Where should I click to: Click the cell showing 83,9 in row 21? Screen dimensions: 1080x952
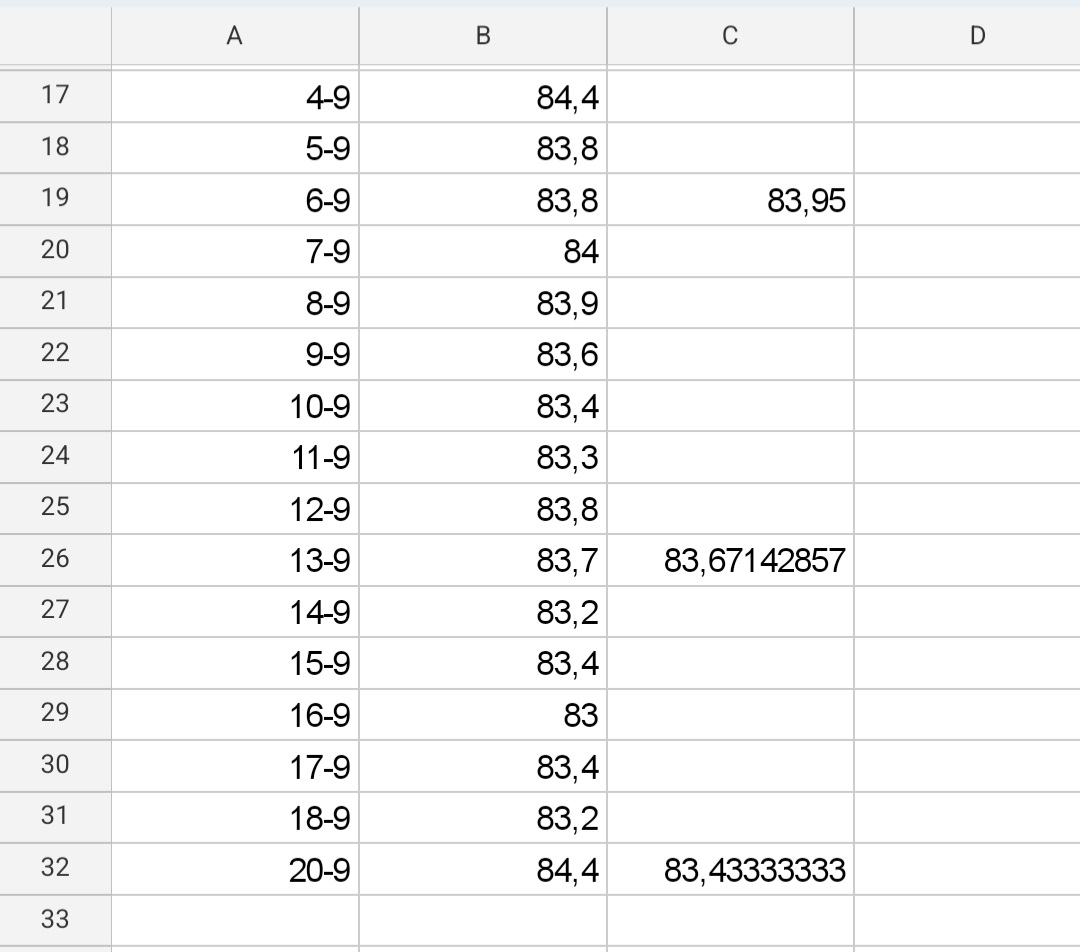[483, 303]
